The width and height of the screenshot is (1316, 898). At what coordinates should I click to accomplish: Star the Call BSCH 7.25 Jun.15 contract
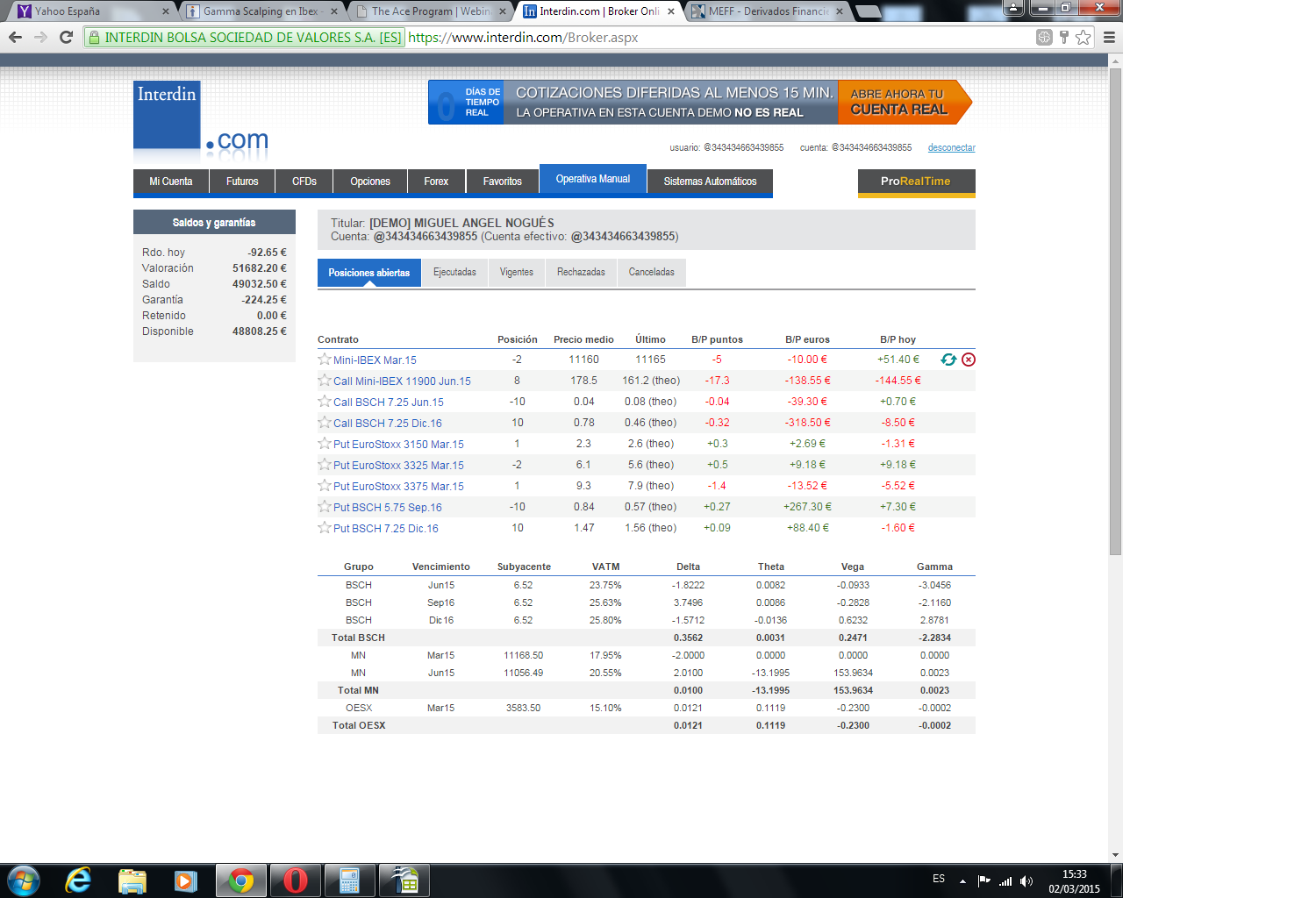[x=325, y=401]
